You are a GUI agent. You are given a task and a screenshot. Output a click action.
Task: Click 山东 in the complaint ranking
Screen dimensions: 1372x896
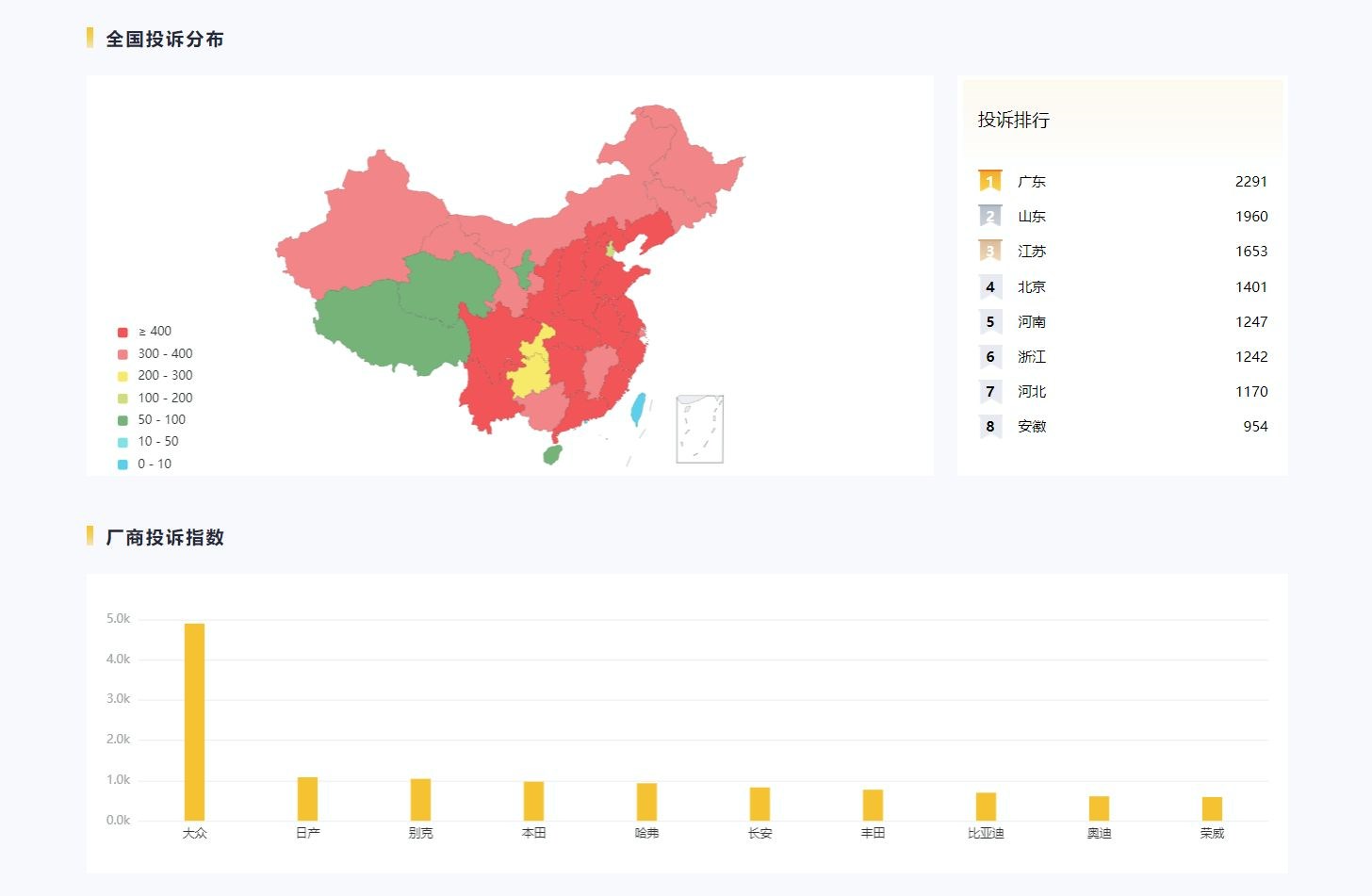point(1032,216)
